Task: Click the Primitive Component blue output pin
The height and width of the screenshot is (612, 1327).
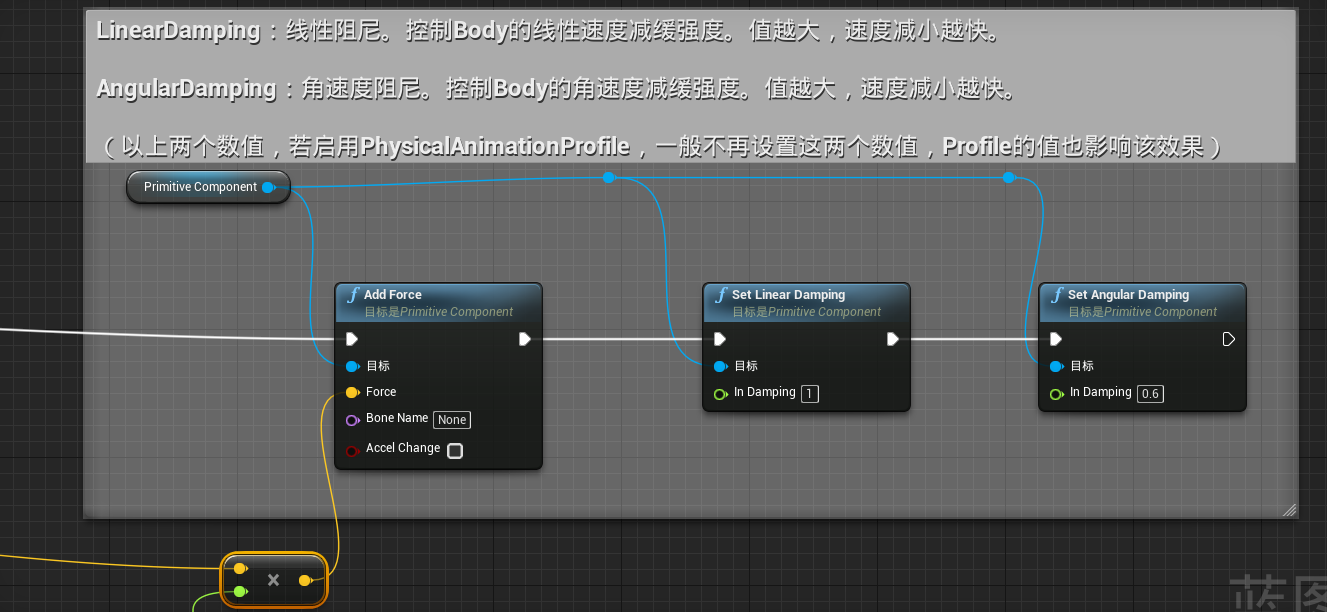Action: click(x=267, y=186)
